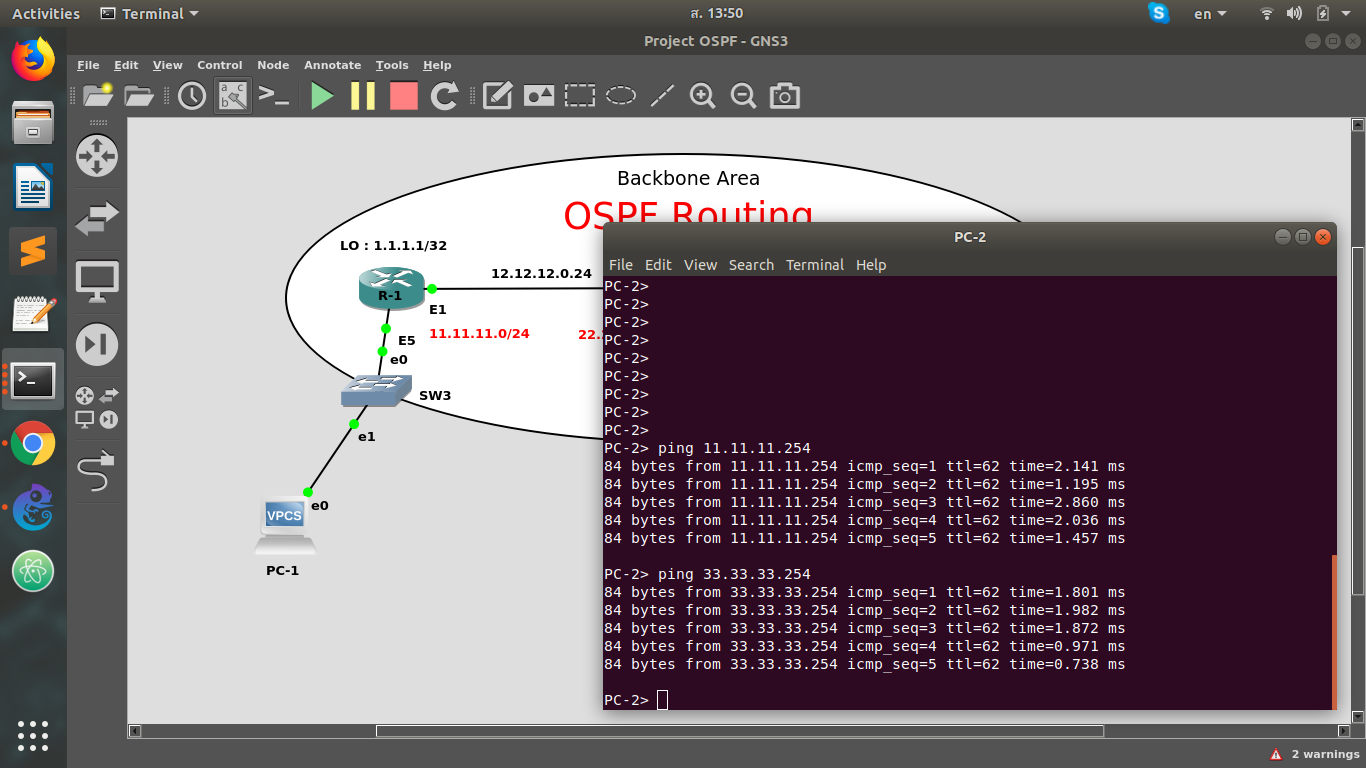Open the Tools menu in GNS3
This screenshot has width=1366, height=768.
point(392,65)
